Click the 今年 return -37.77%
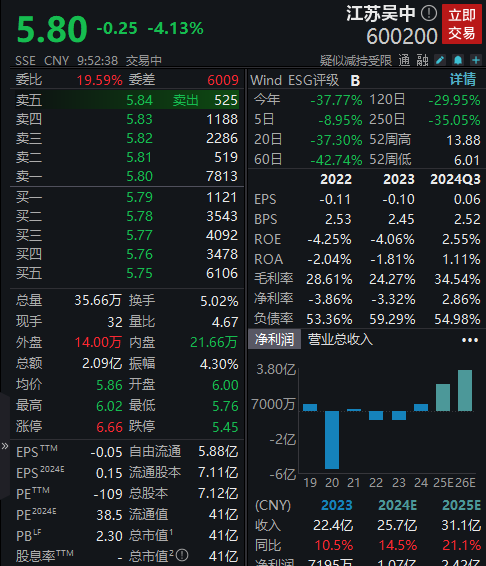The image size is (486, 566). tap(336, 100)
